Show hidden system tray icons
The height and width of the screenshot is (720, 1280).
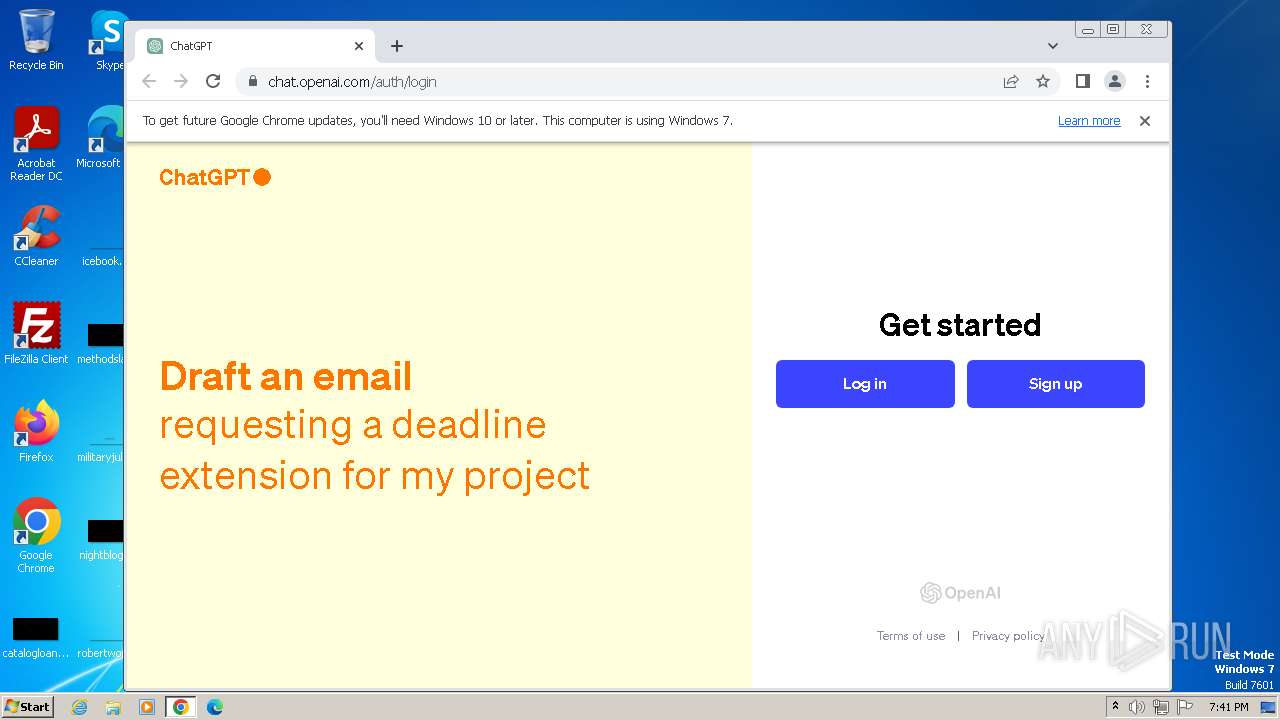click(x=1116, y=707)
